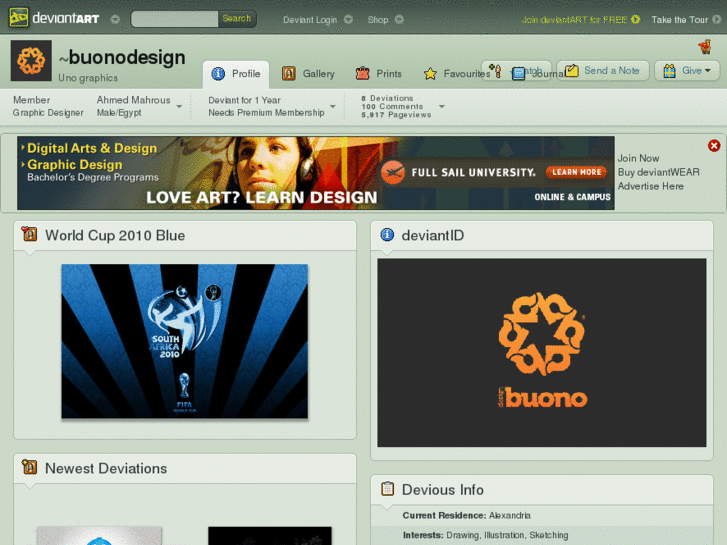Click the deviantID info icon
This screenshot has width=727, height=545.
point(387,235)
